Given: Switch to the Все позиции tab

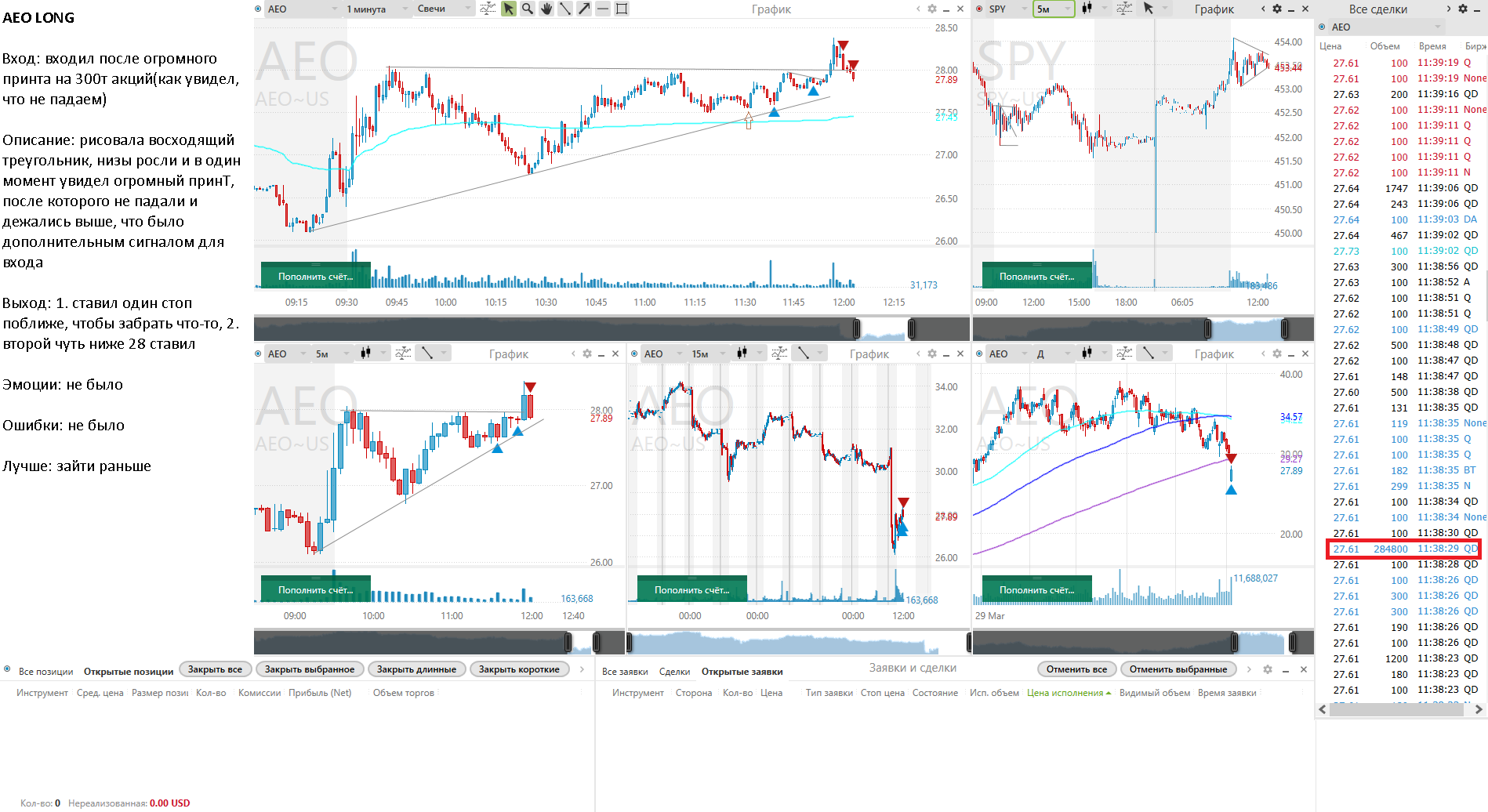Looking at the screenshot, I should click(x=45, y=672).
